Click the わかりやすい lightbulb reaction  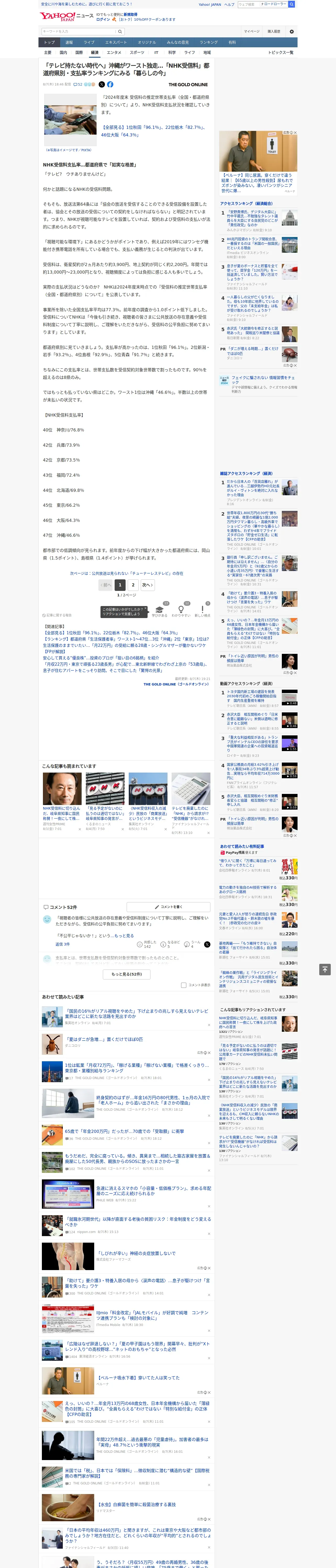[181, 610]
